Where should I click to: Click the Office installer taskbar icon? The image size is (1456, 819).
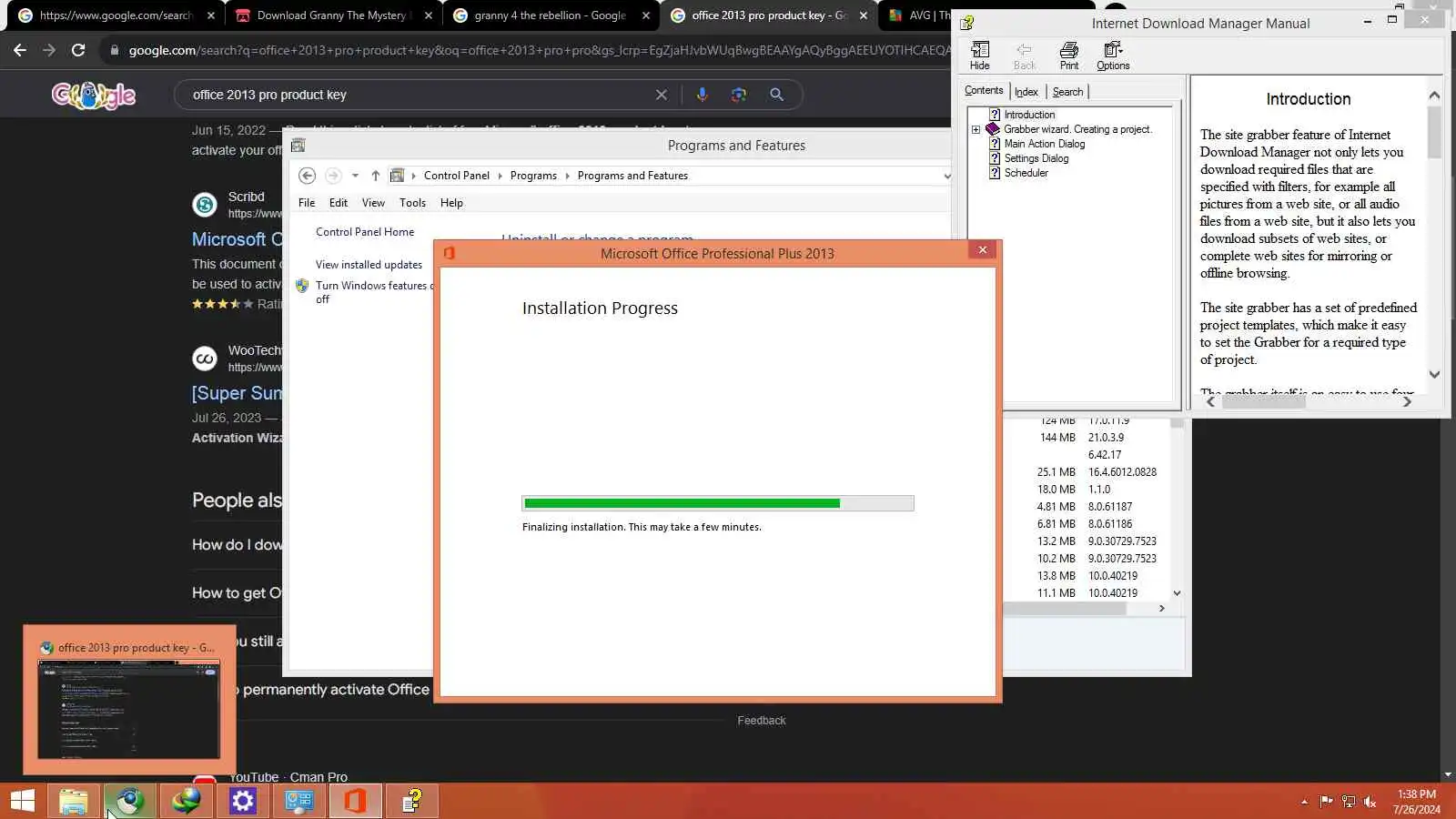pos(356,801)
